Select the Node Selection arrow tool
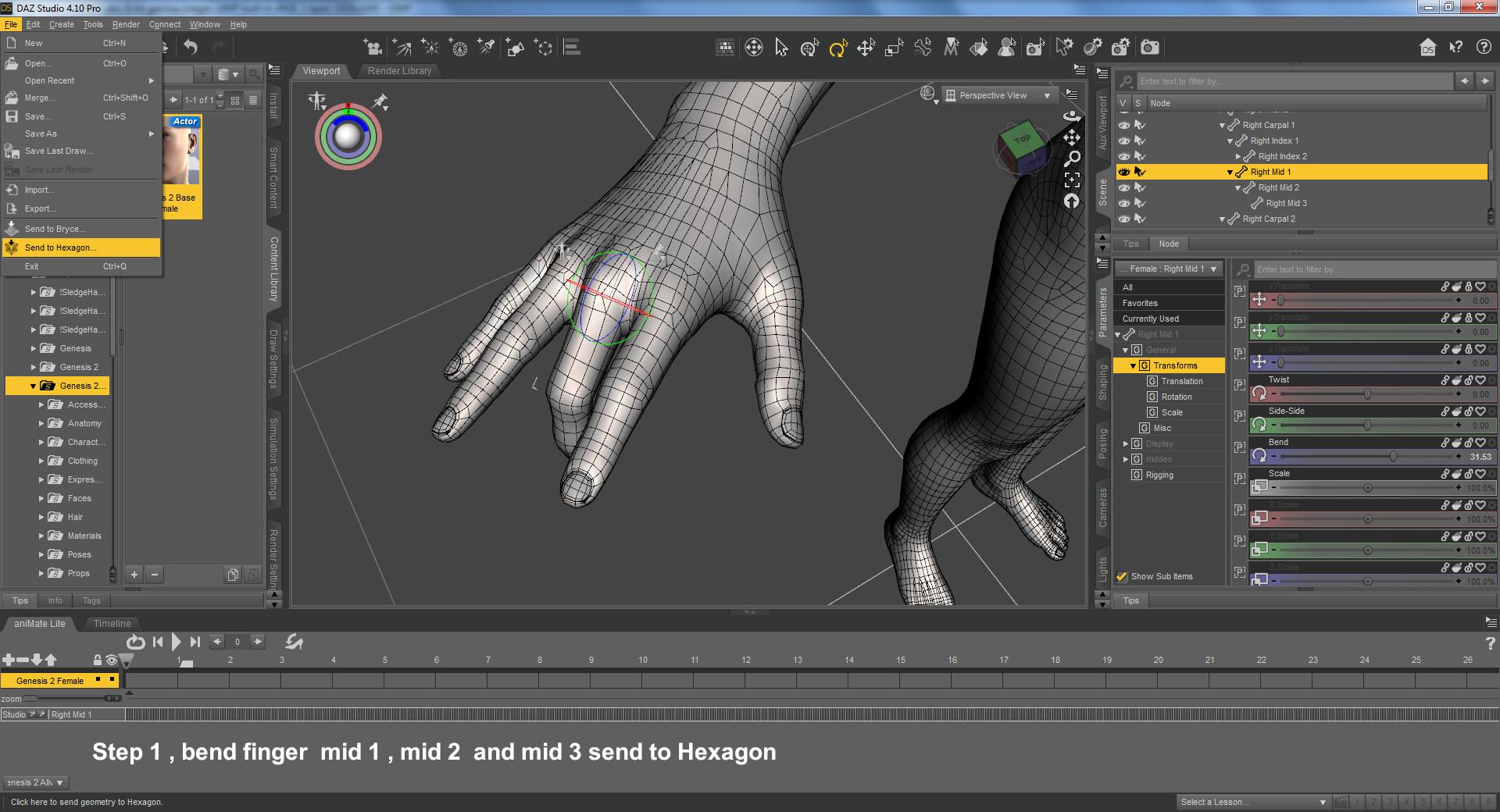 tap(783, 48)
